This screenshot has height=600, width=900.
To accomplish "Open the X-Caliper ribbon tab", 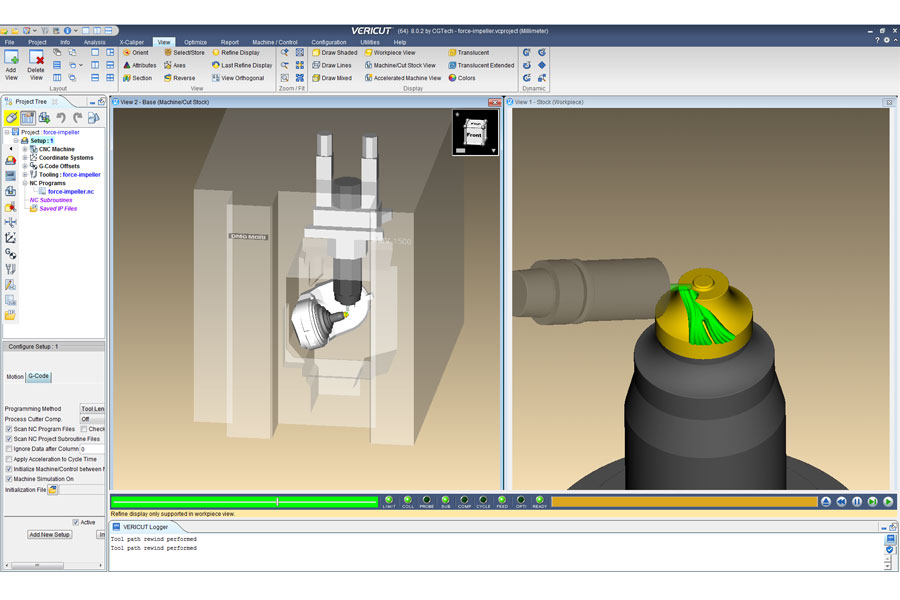I will click(131, 42).
